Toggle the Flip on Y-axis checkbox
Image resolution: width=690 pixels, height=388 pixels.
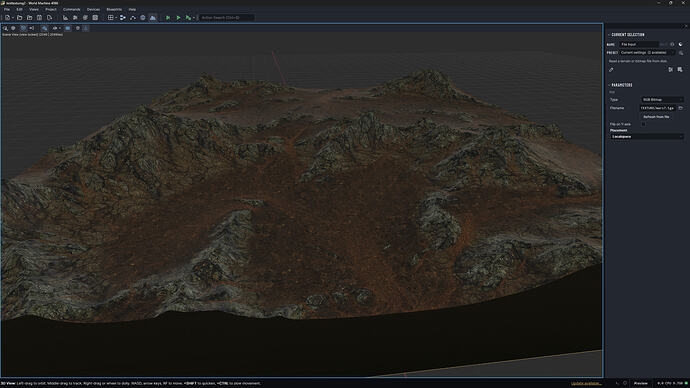click(x=643, y=124)
